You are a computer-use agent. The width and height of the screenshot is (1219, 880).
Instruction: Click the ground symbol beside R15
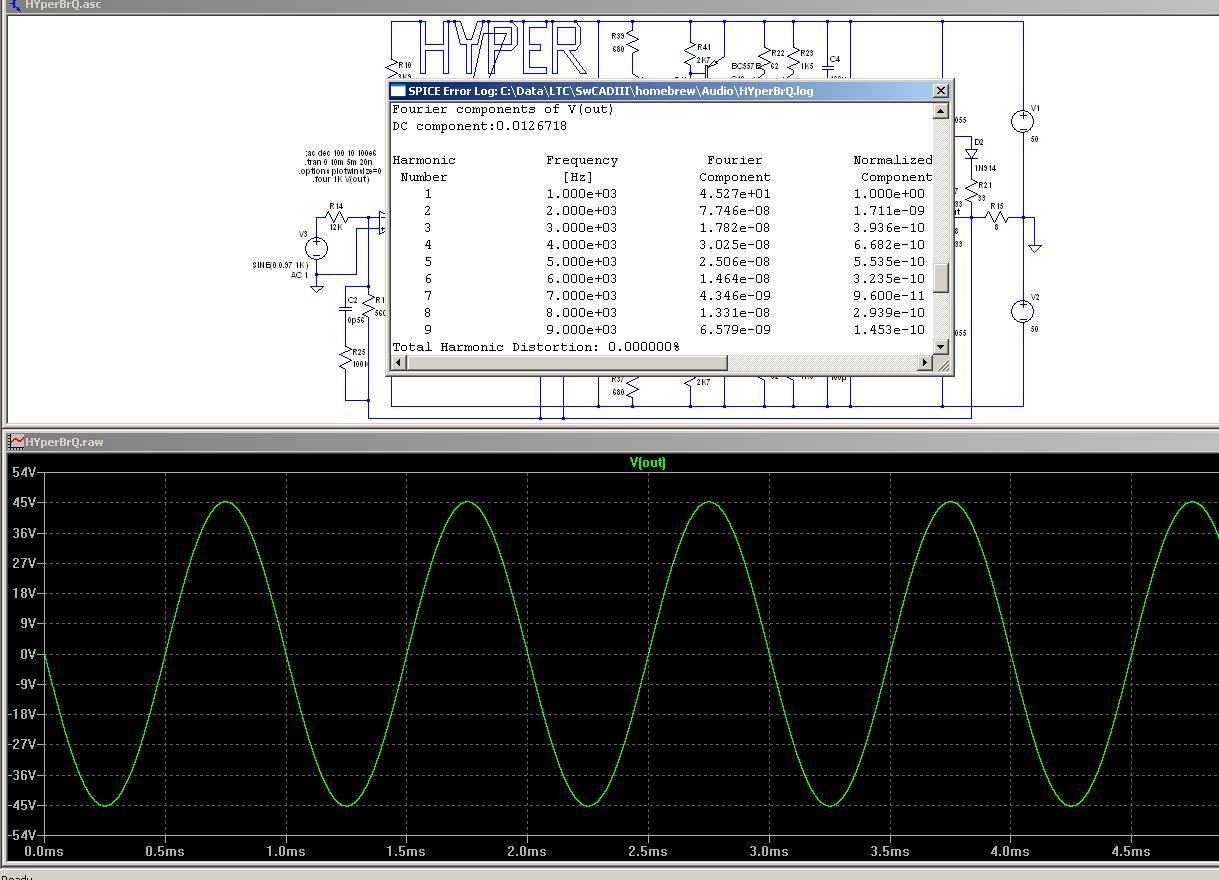[1035, 246]
